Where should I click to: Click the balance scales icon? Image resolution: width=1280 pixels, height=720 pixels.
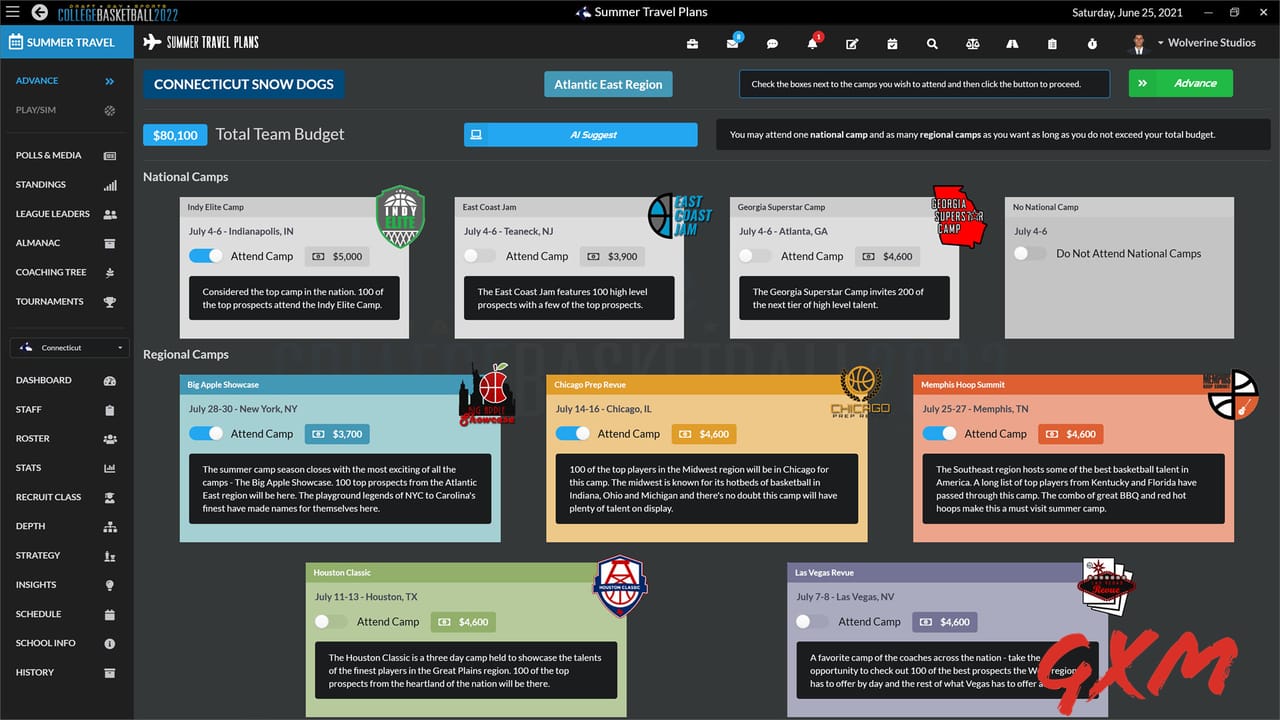coord(972,44)
